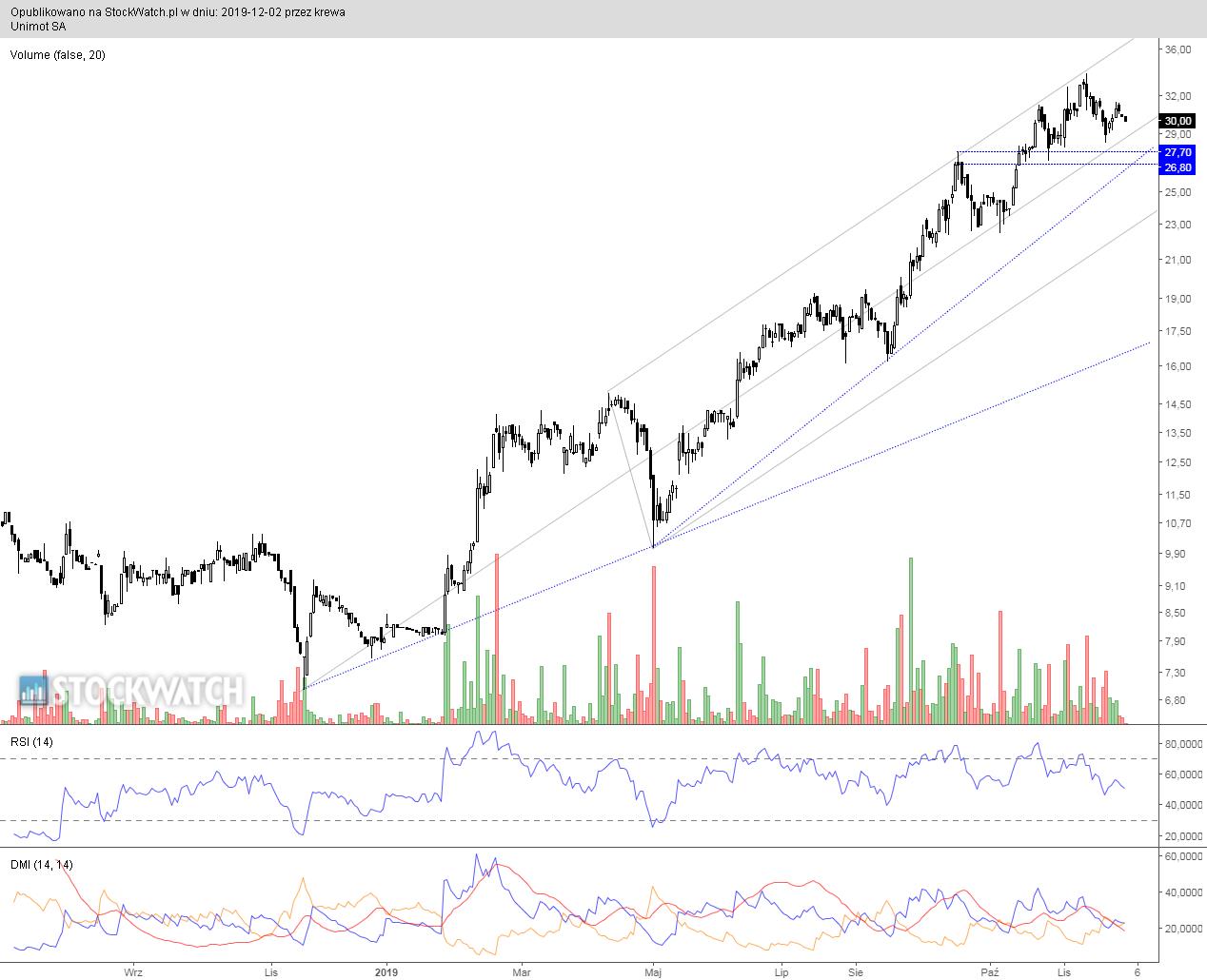Click the 'Sie' month label on time axis
1207x980 pixels.
pyautogui.click(x=856, y=972)
